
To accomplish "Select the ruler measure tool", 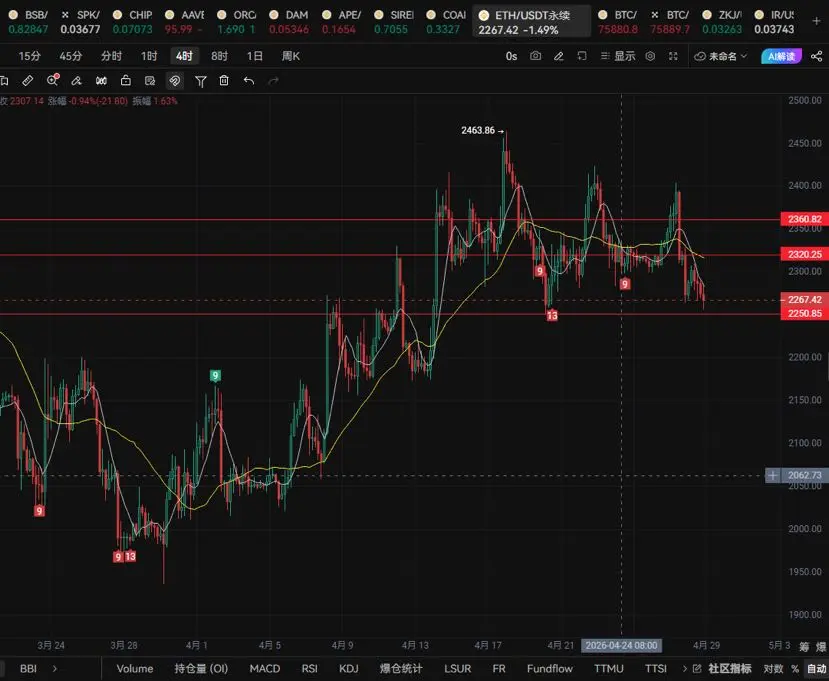I will (27, 81).
